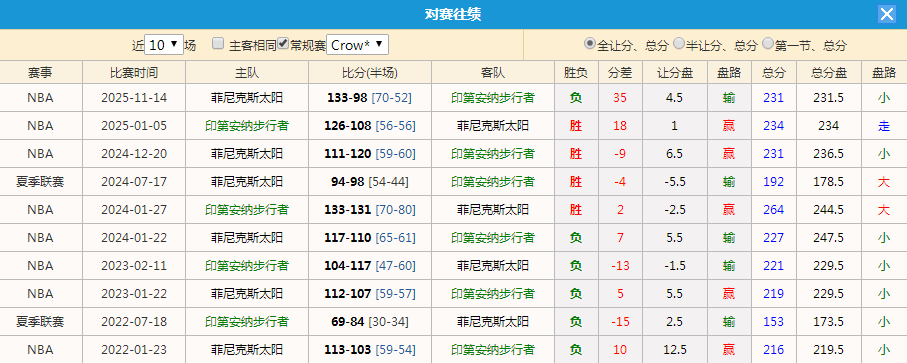Click the 主队 column header
This screenshot has height=363, width=907.
(x=247, y=73)
